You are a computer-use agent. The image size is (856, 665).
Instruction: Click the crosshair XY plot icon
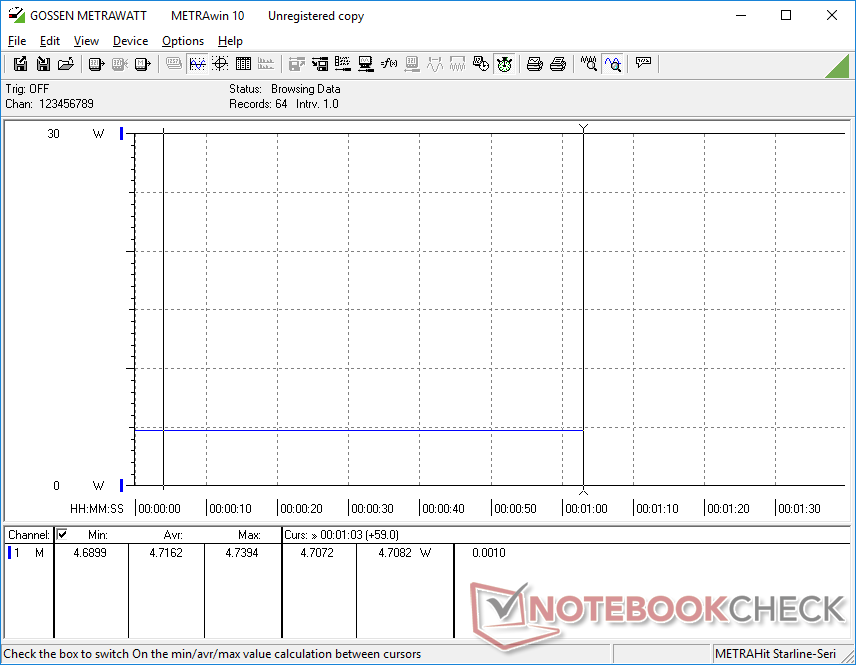(220, 64)
